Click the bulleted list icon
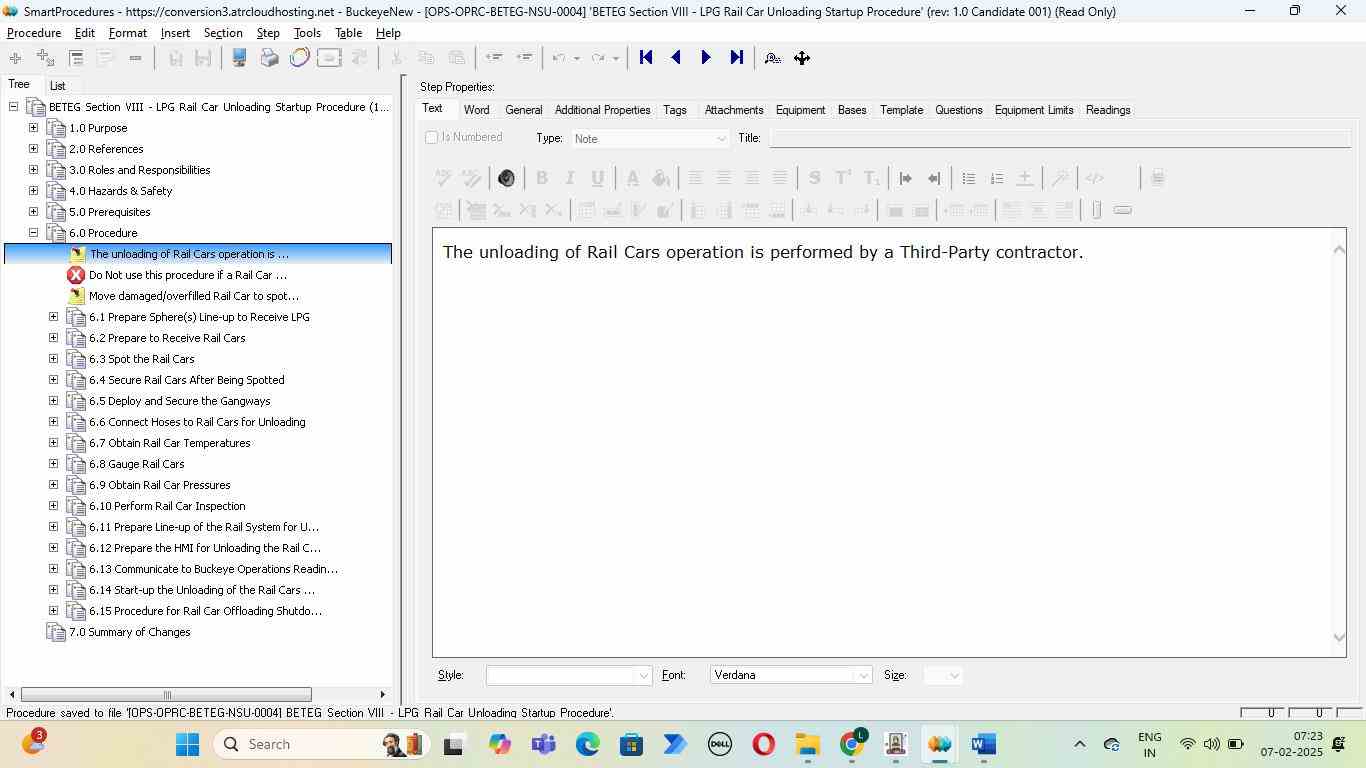Screen dimensions: 1366x768 pos(968,178)
